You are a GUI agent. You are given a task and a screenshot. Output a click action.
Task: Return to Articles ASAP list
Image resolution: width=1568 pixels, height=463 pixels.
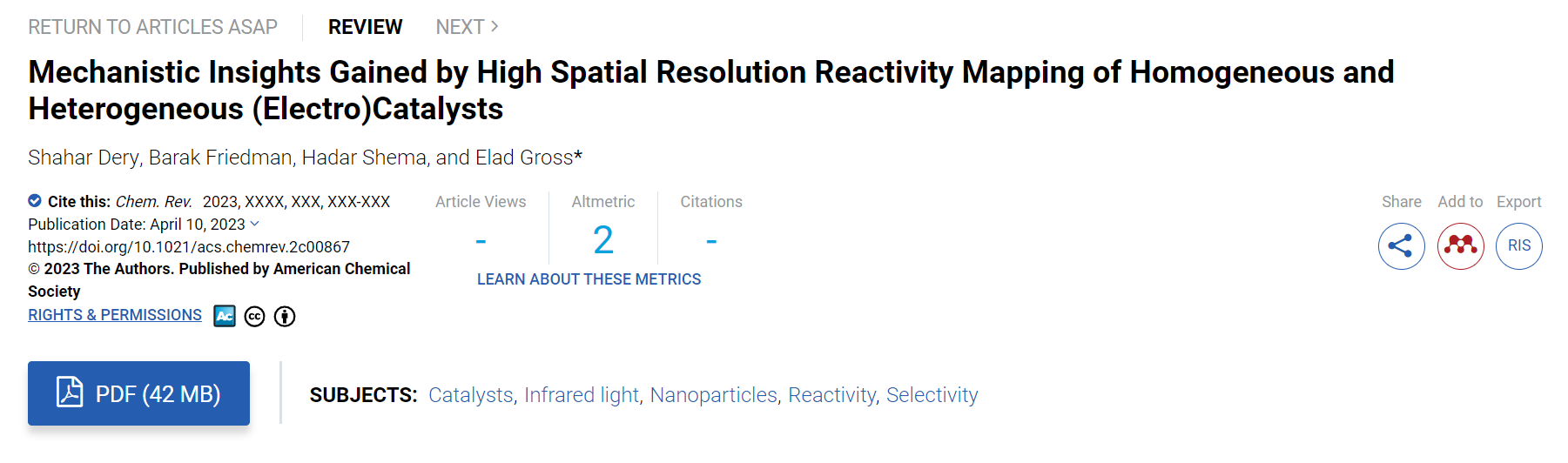pyautogui.click(x=152, y=27)
